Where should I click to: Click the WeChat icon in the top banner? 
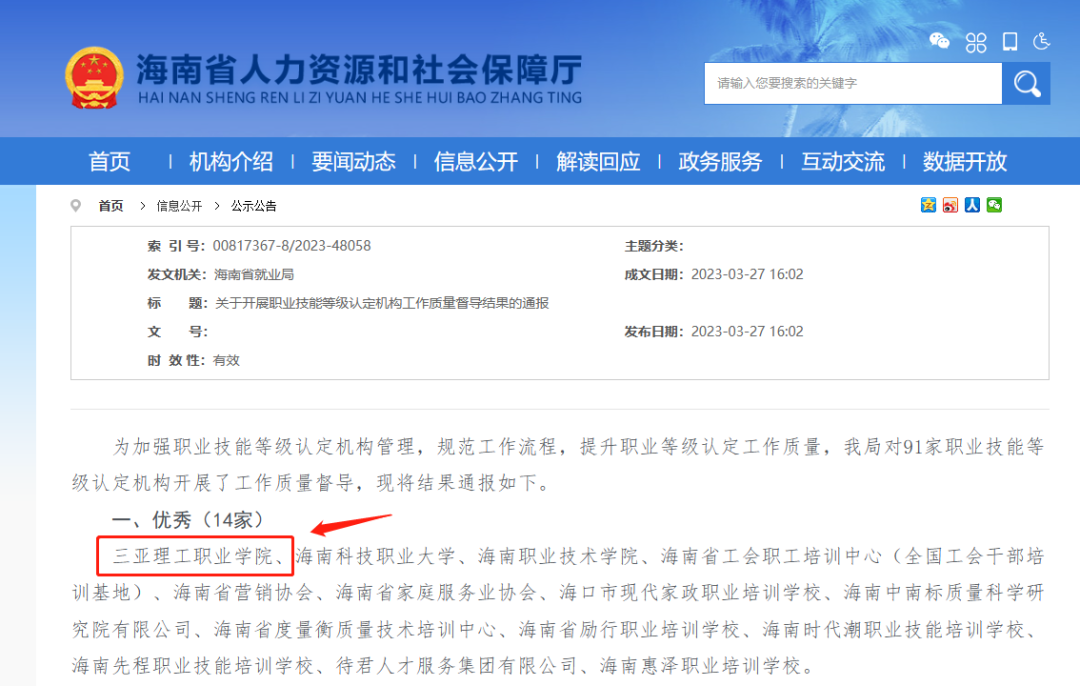(939, 41)
